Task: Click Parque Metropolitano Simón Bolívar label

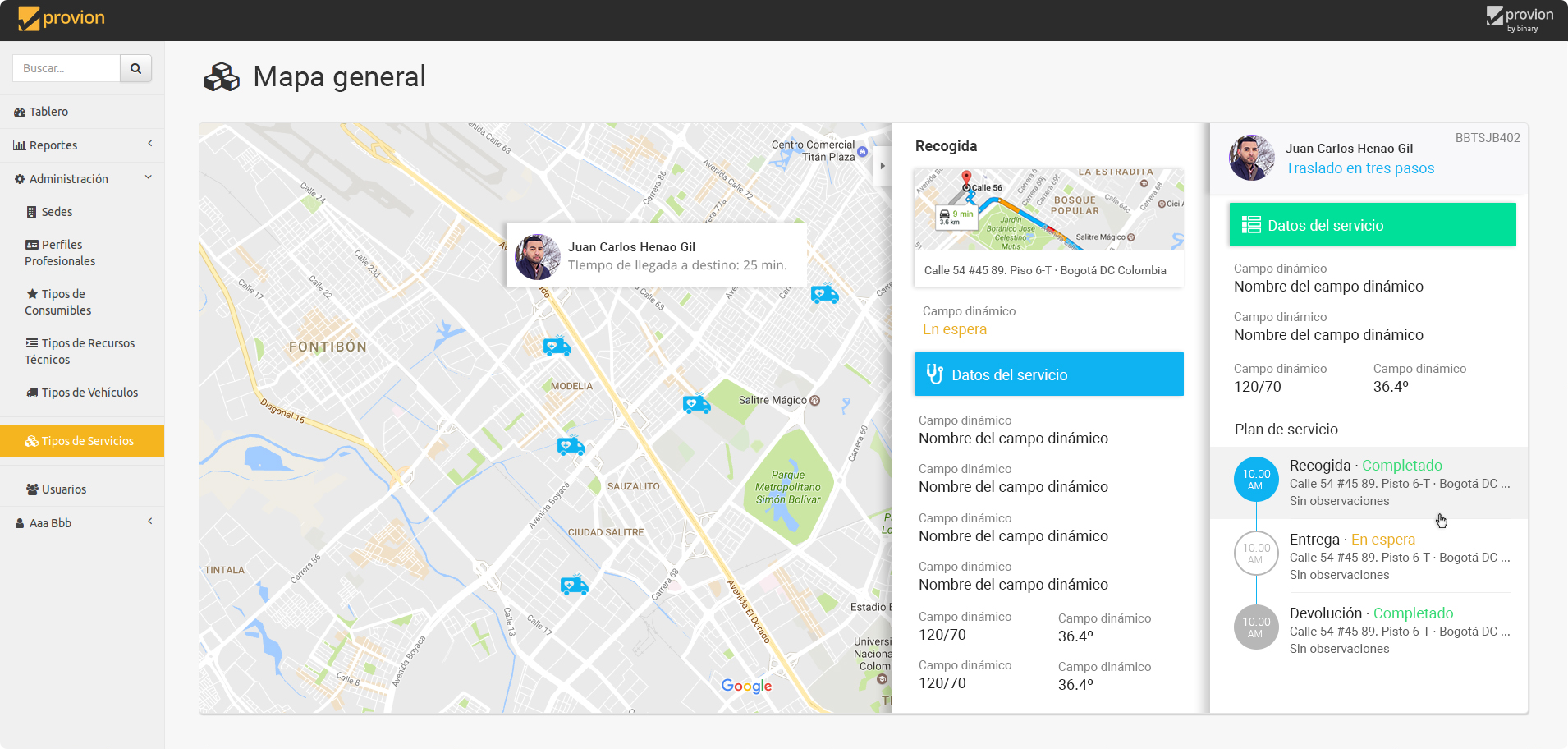Action: 788,487
